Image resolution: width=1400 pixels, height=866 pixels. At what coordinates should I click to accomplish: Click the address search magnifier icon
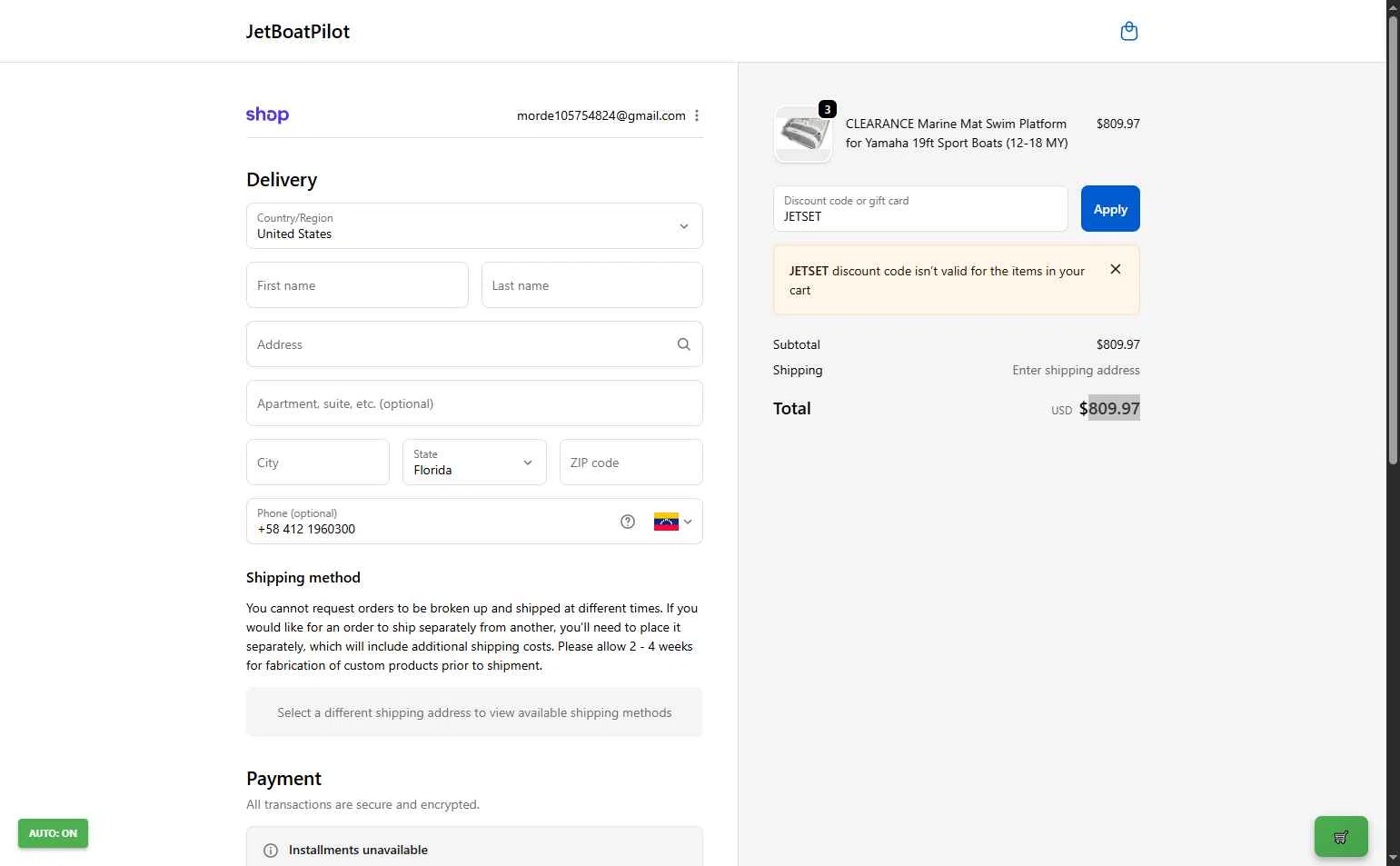tap(684, 344)
